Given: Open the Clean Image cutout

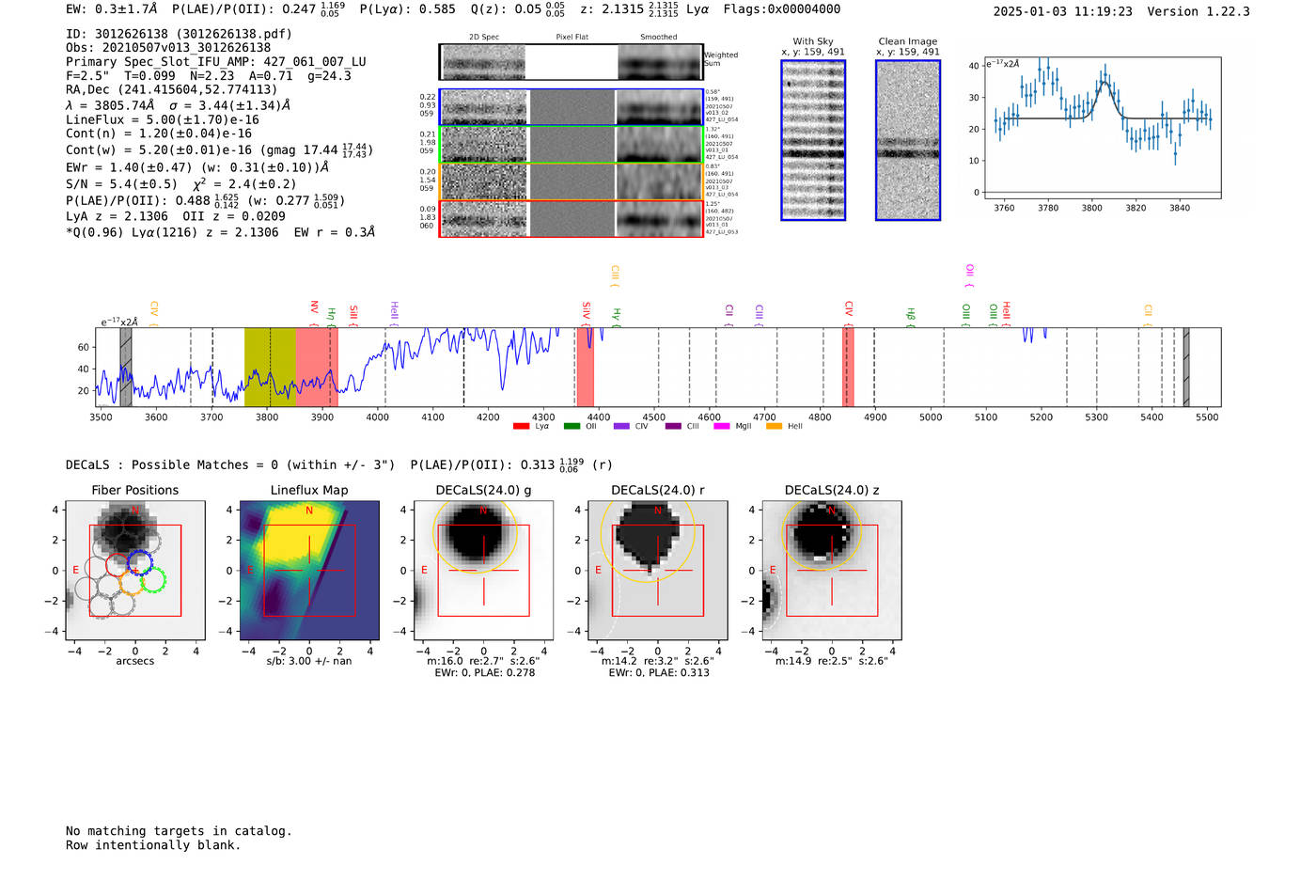Looking at the screenshot, I should (908, 140).
